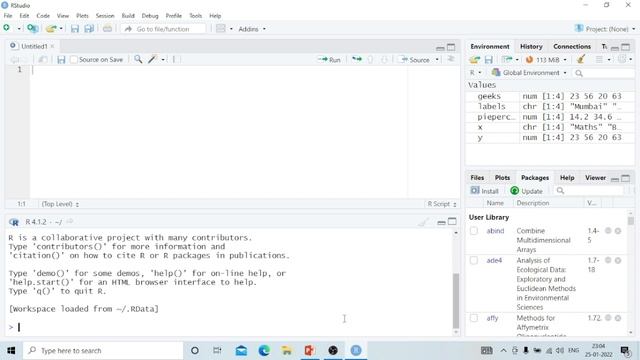Compile report notebook icon
The image size is (640, 360).
[176, 60]
